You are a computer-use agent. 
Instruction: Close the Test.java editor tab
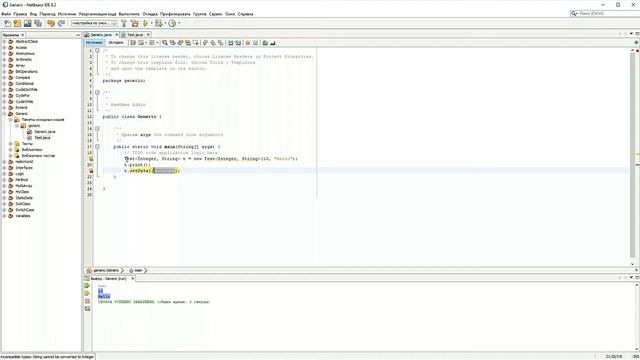[x=148, y=35]
